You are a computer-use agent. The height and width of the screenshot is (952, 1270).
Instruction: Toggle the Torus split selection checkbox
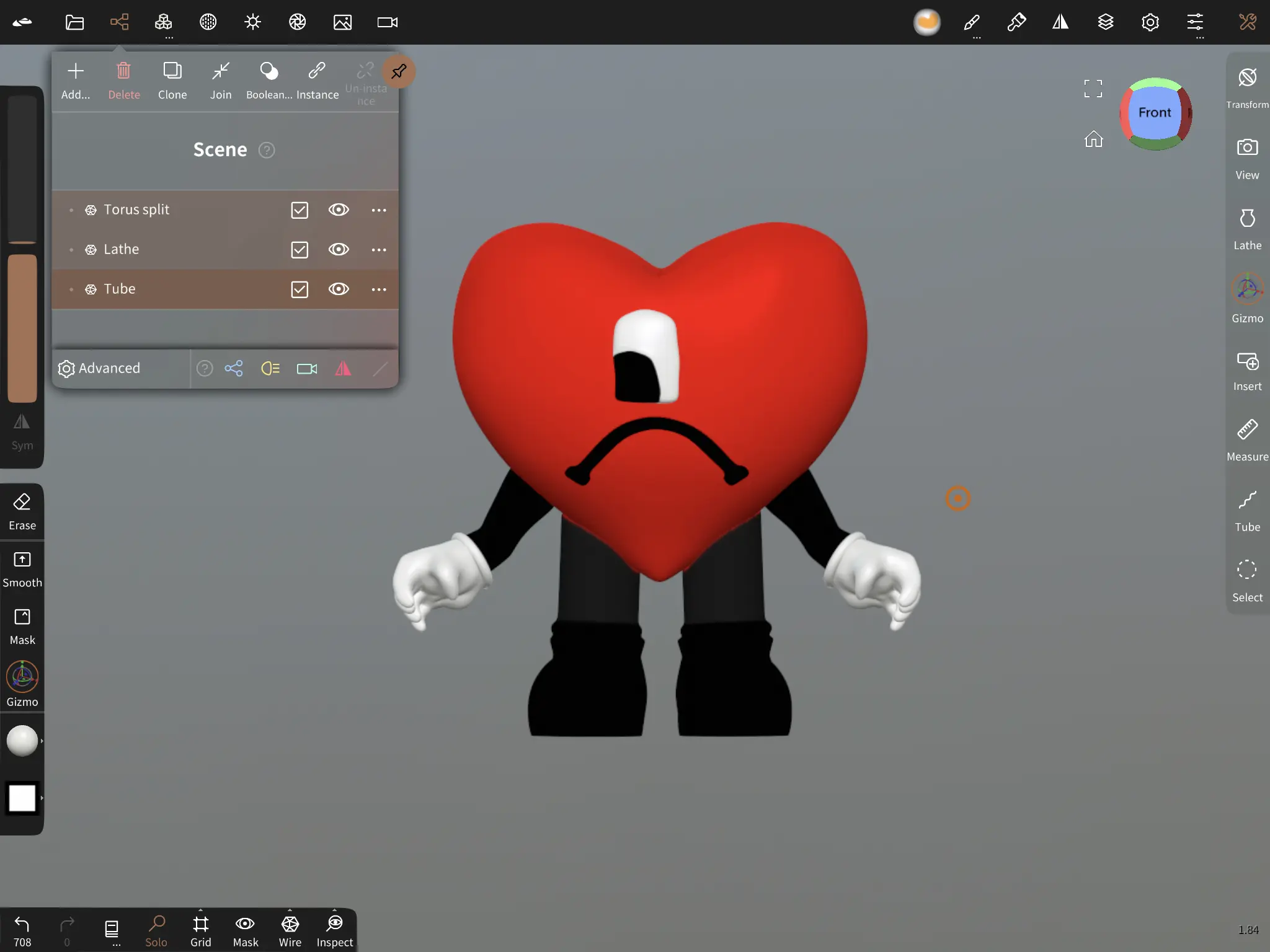[300, 210]
